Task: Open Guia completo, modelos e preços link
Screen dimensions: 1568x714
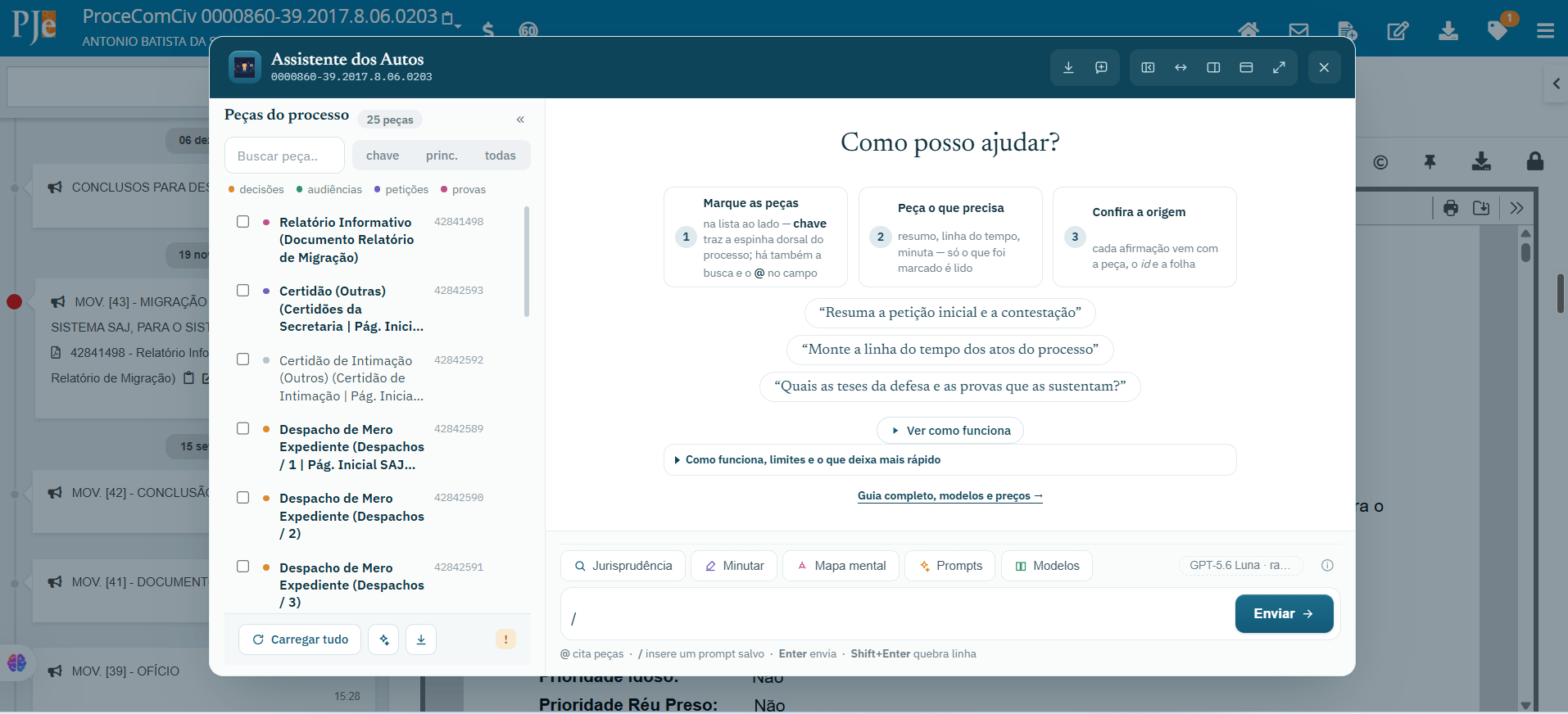Action: [x=950, y=496]
